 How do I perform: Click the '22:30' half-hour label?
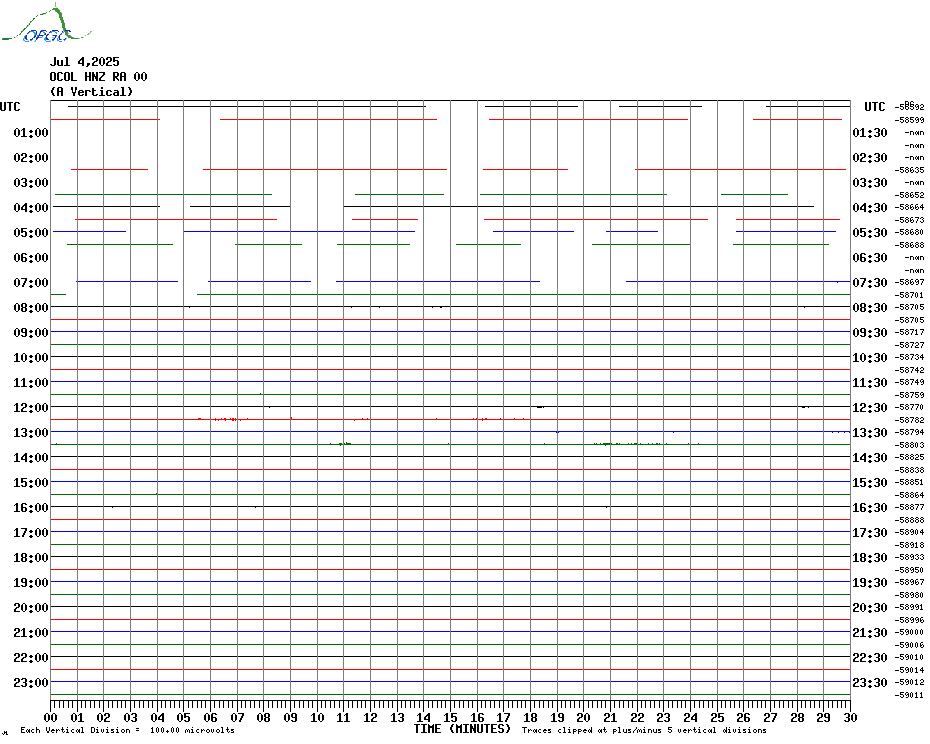pyautogui.click(x=870, y=657)
